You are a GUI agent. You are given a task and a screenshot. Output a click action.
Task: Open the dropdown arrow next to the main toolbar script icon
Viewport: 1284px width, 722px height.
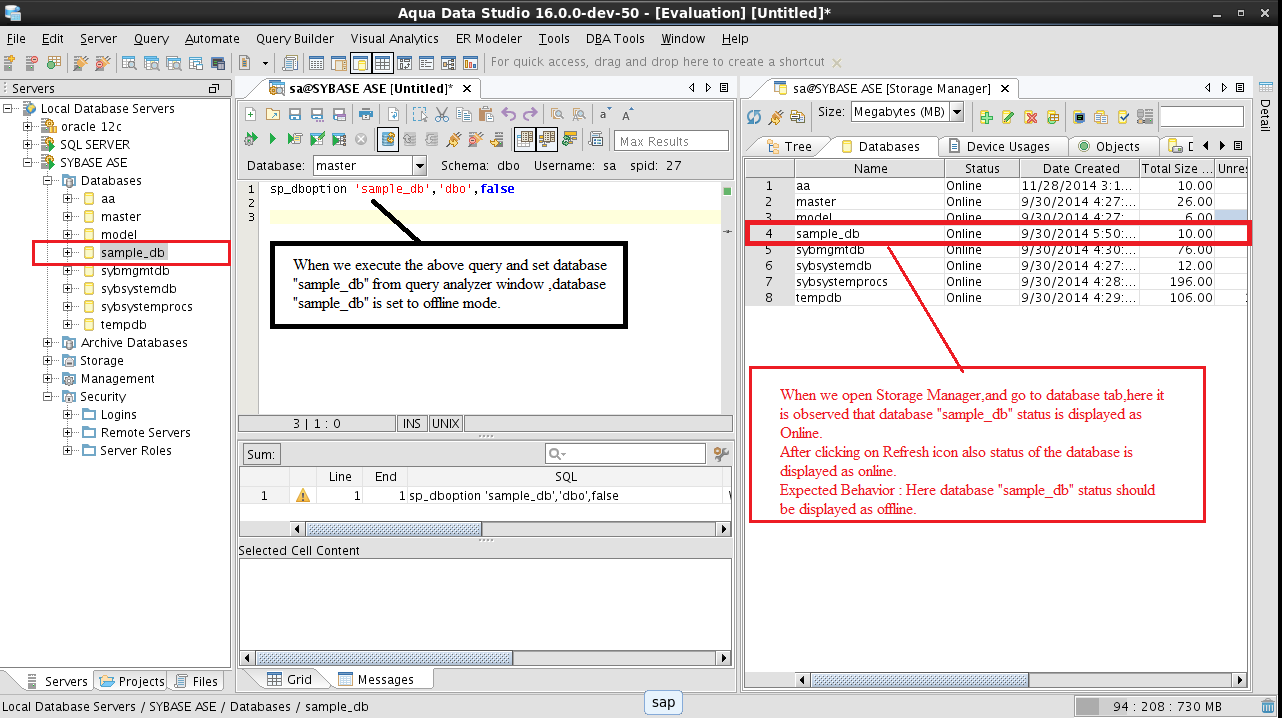(264, 62)
